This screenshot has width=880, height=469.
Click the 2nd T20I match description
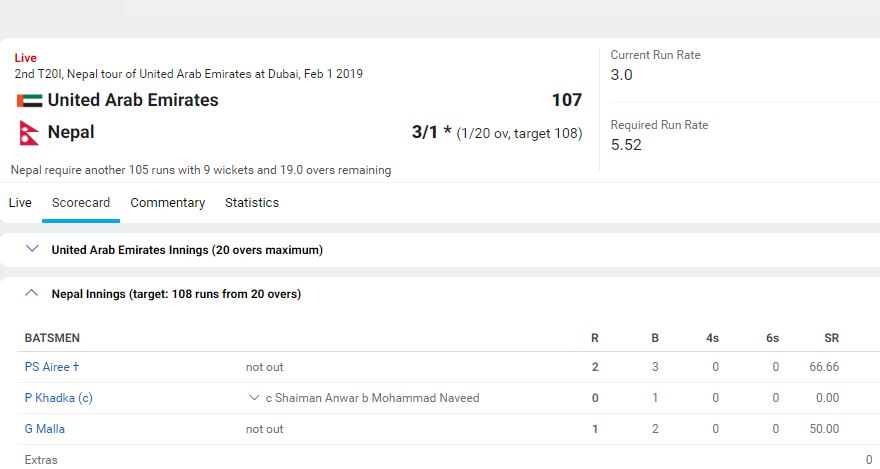(188, 74)
